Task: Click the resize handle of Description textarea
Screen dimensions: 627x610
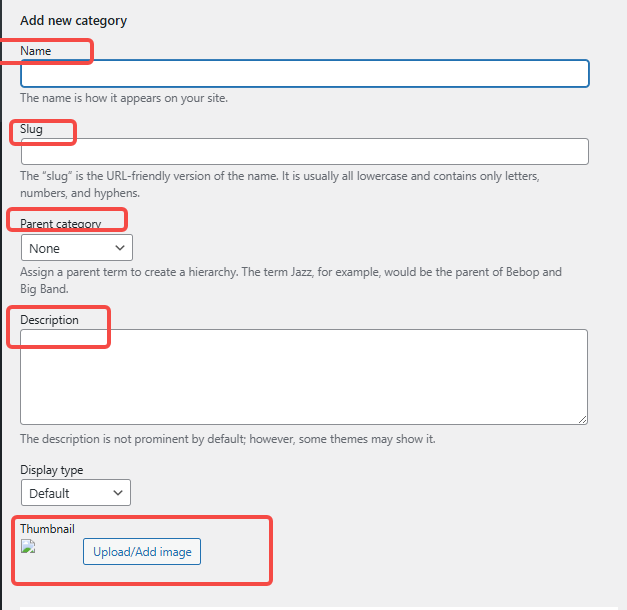Action: tap(582, 418)
